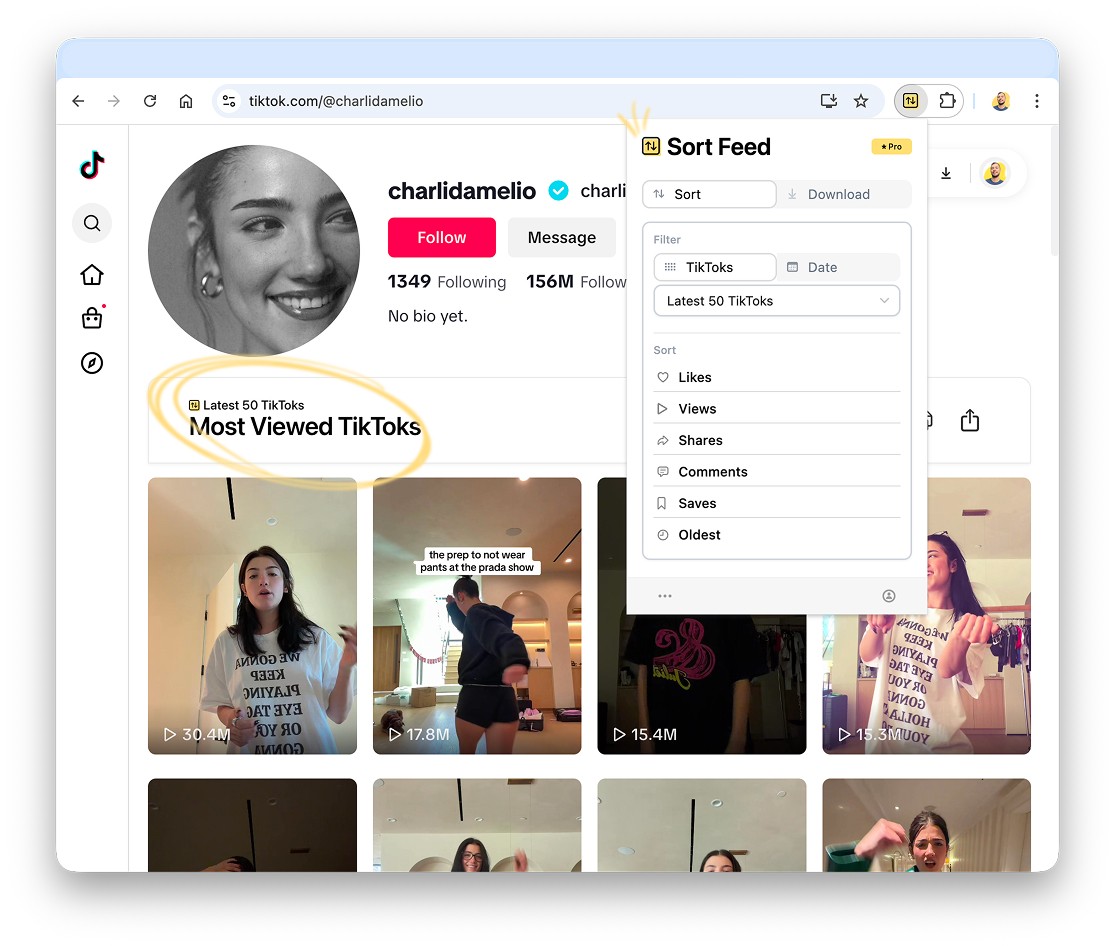Follow charlidamelio

[x=442, y=238]
